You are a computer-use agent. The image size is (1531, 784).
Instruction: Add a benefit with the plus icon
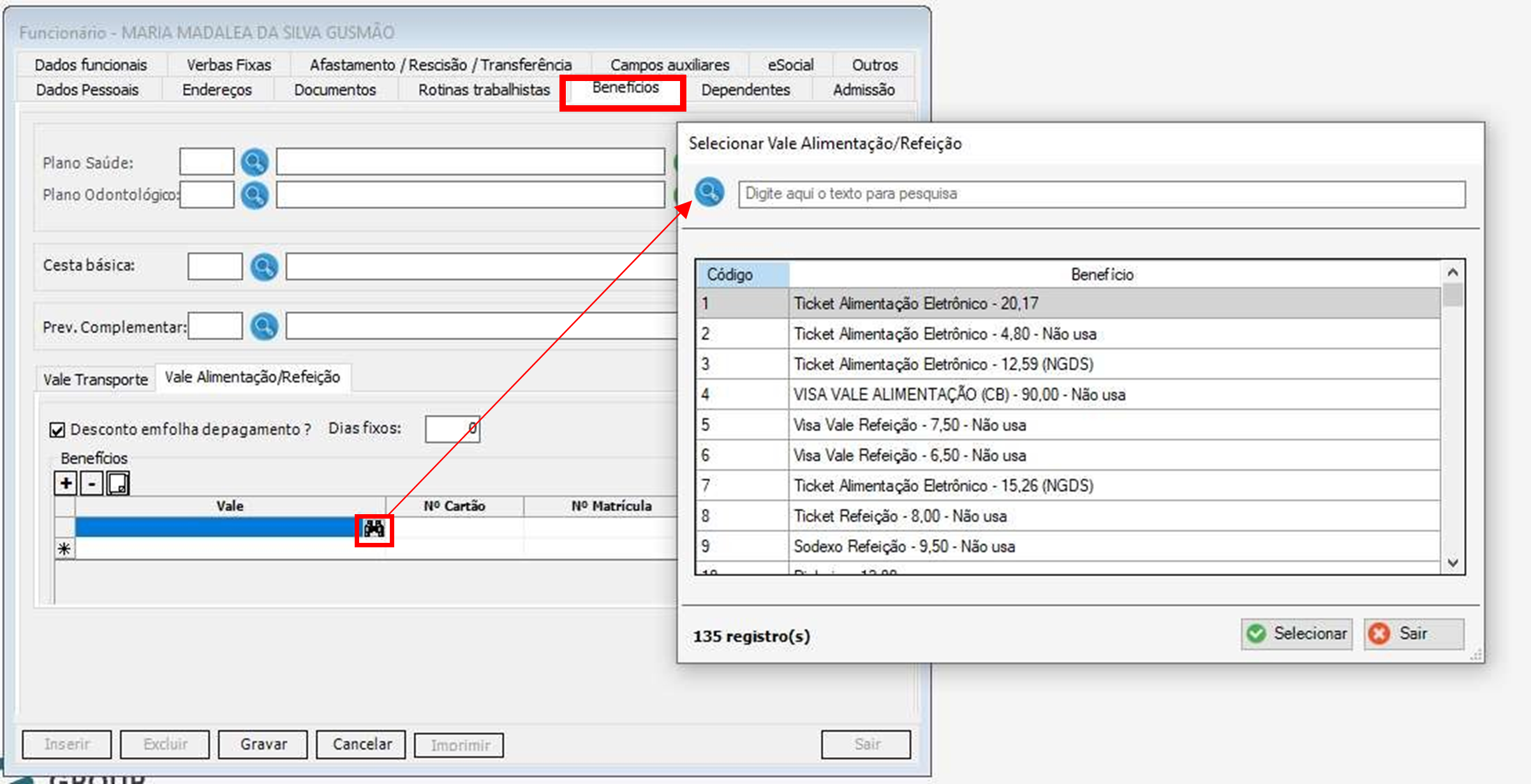66,484
